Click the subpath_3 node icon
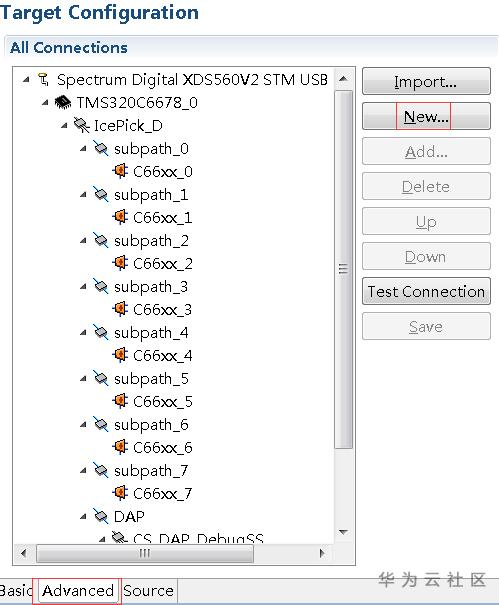Screen dimensions: 499x605 (x=101, y=286)
